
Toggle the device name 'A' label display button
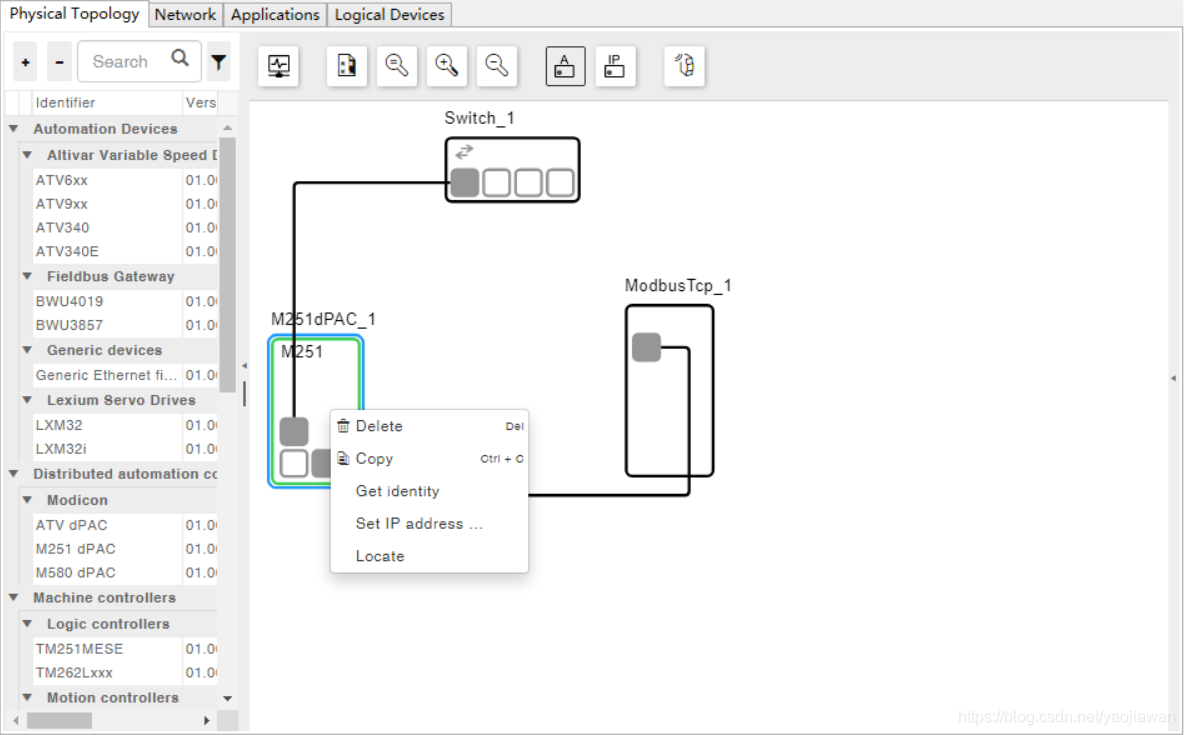coord(565,66)
